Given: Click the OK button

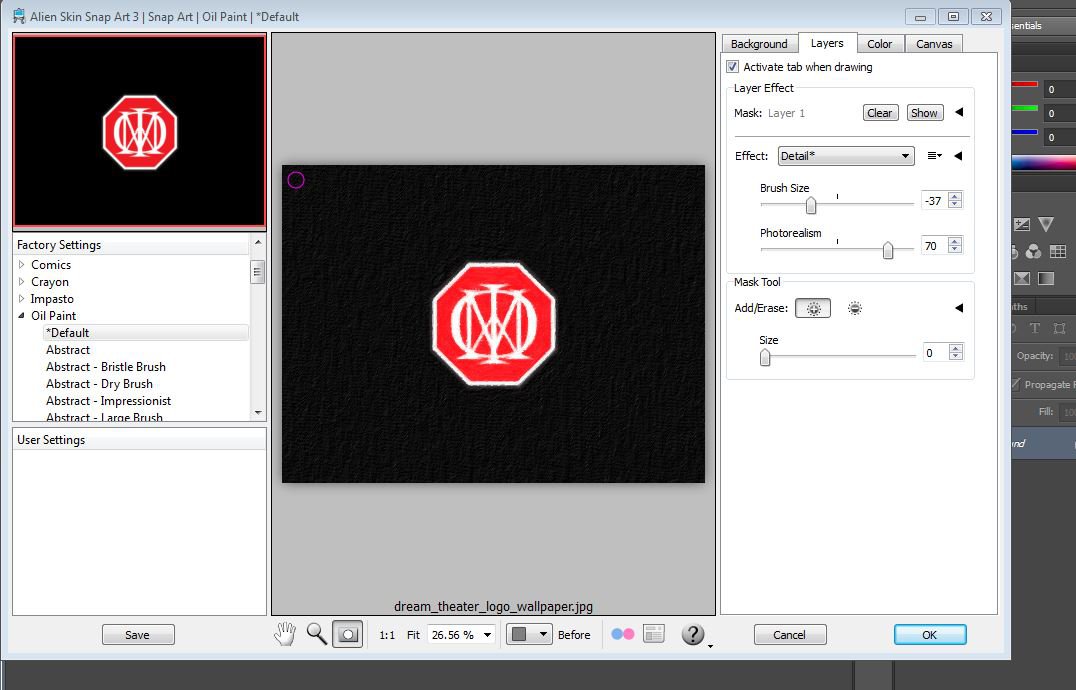Looking at the screenshot, I should click(x=930, y=634).
